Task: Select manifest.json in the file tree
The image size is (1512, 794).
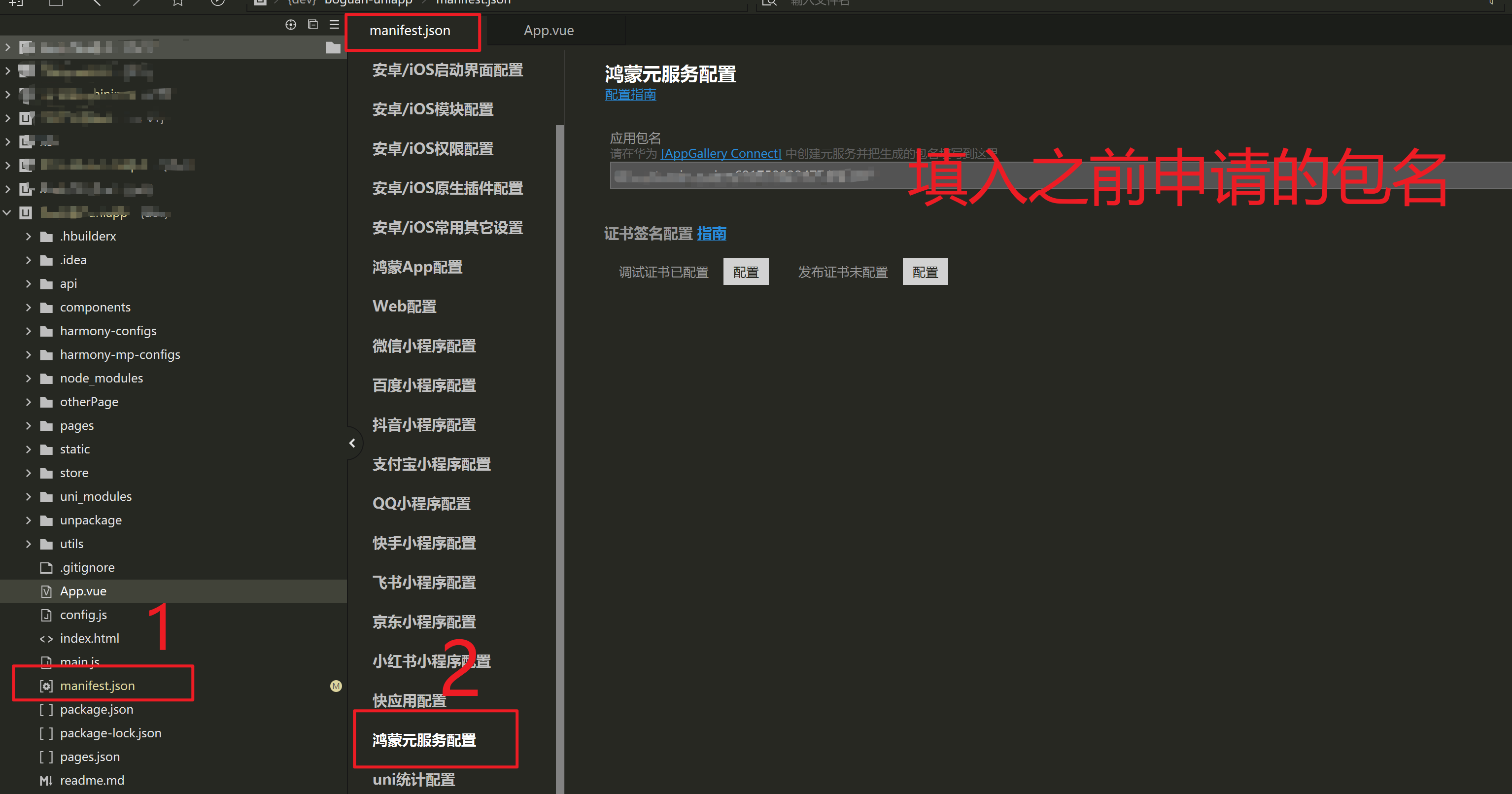Action: point(98,686)
